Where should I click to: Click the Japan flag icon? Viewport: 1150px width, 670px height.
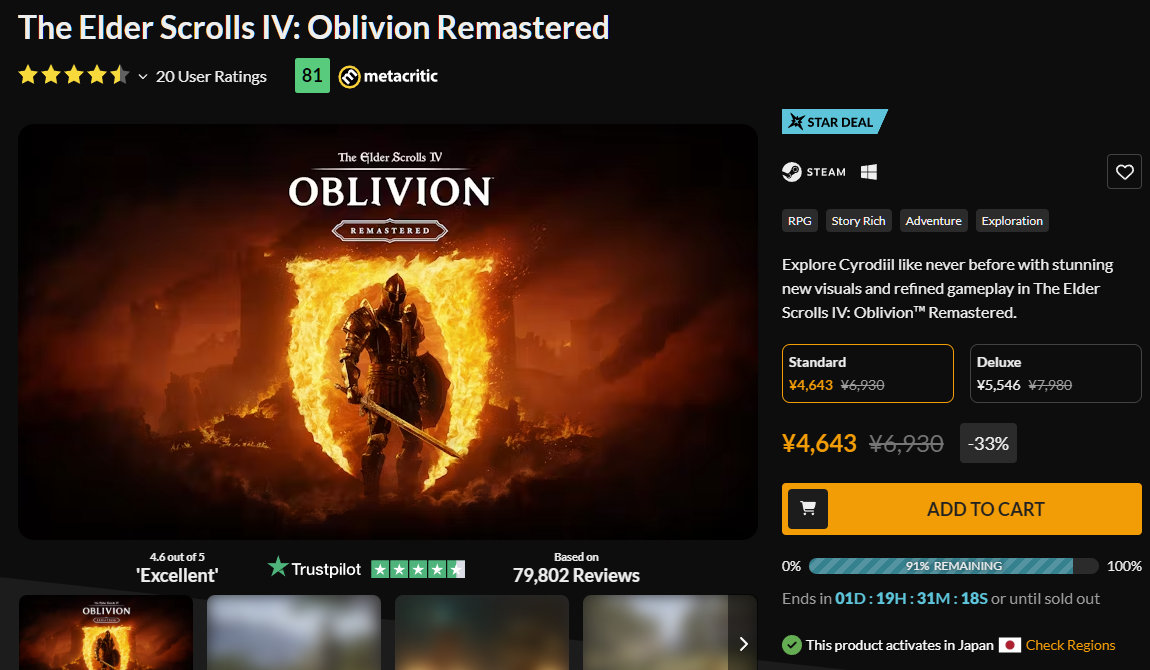click(x=1009, y=645)
